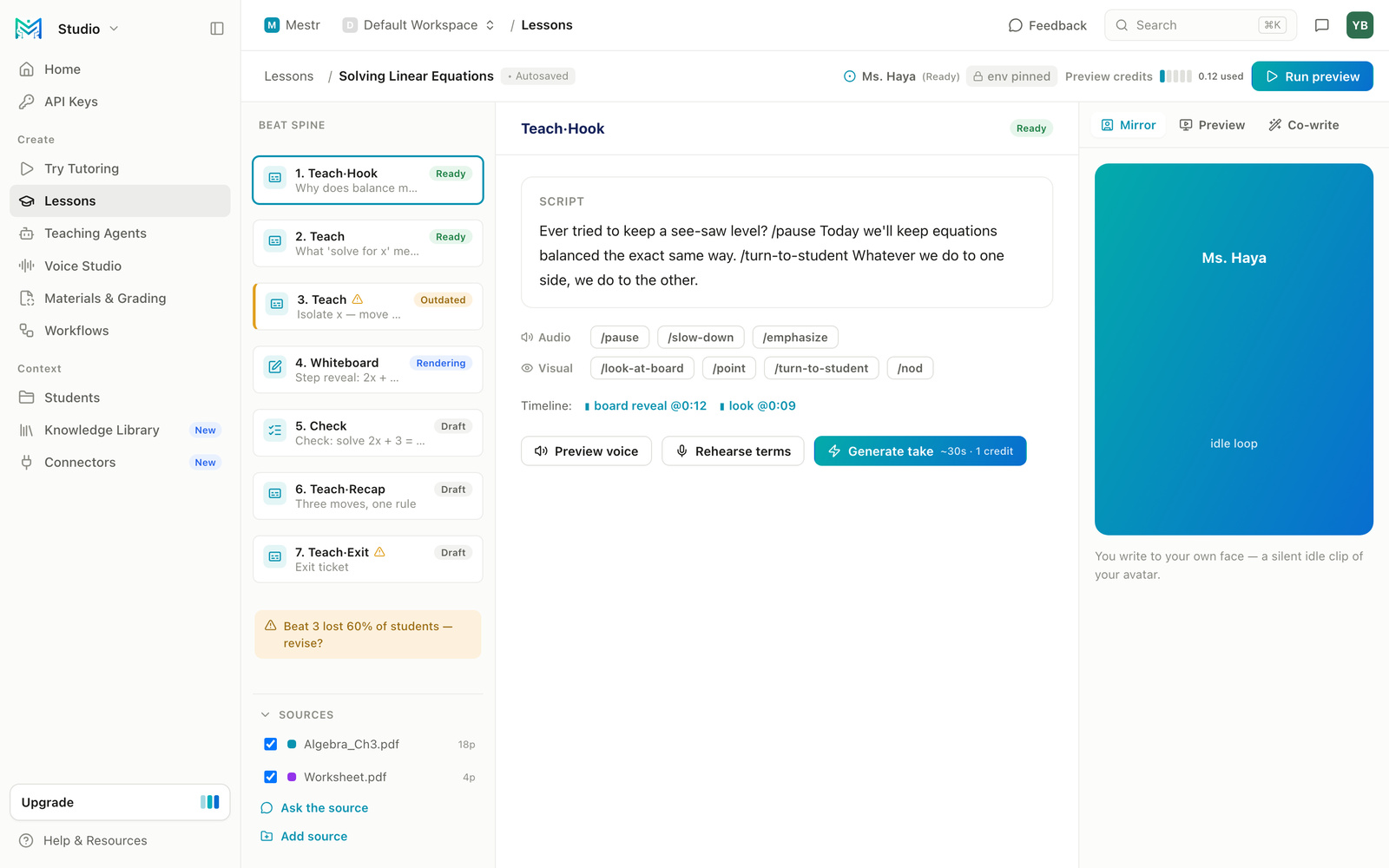Insert the /point visual tag

tap(729, 368)
